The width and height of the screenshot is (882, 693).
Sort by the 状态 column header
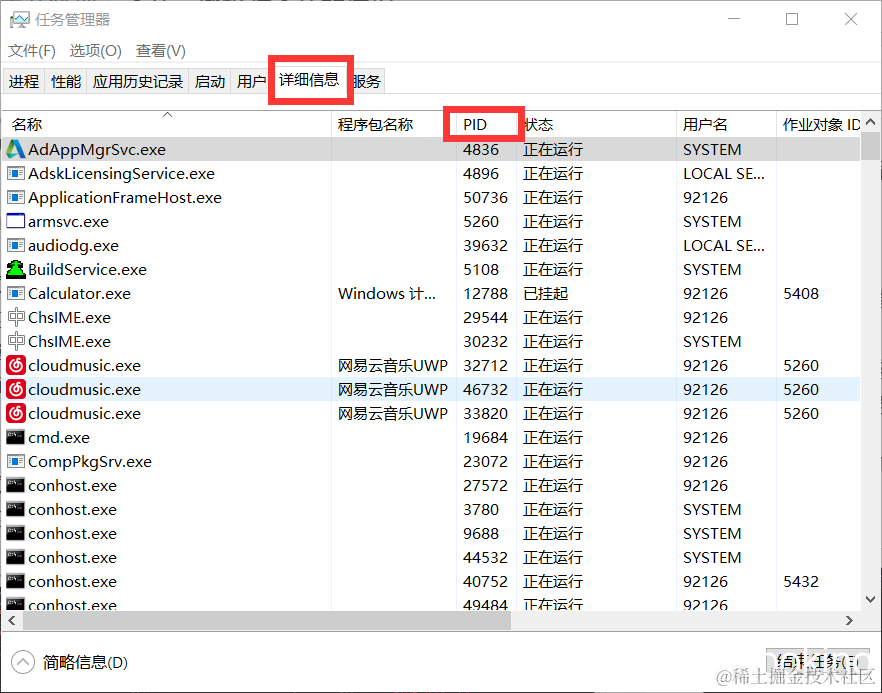pyautogui.click(x=596, y=124)
